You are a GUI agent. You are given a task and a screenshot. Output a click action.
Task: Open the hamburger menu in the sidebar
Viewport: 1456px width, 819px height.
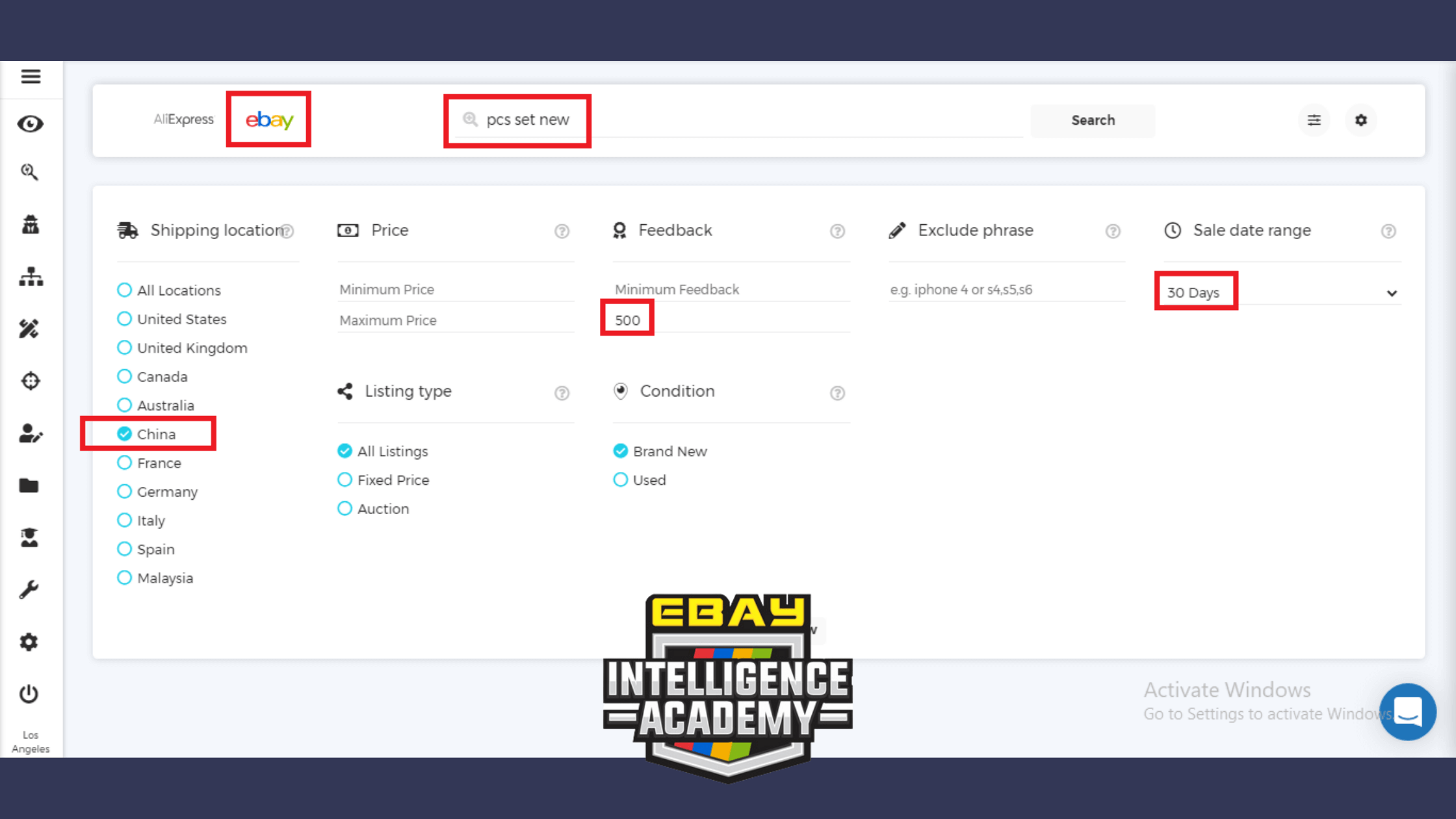click(31, 77)
